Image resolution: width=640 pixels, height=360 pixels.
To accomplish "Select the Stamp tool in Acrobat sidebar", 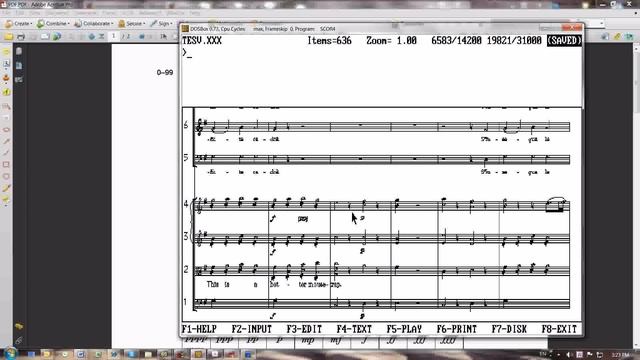I will [x=6, y=78].
